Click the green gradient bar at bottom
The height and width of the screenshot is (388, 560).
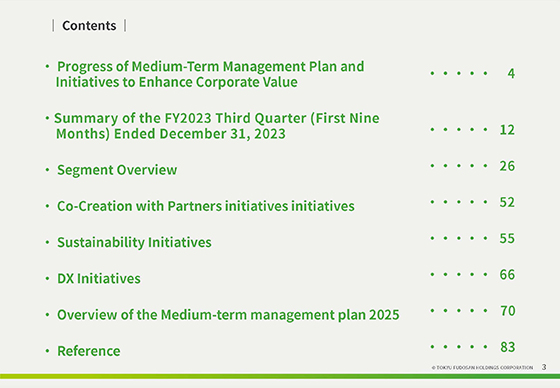(280, 376)
